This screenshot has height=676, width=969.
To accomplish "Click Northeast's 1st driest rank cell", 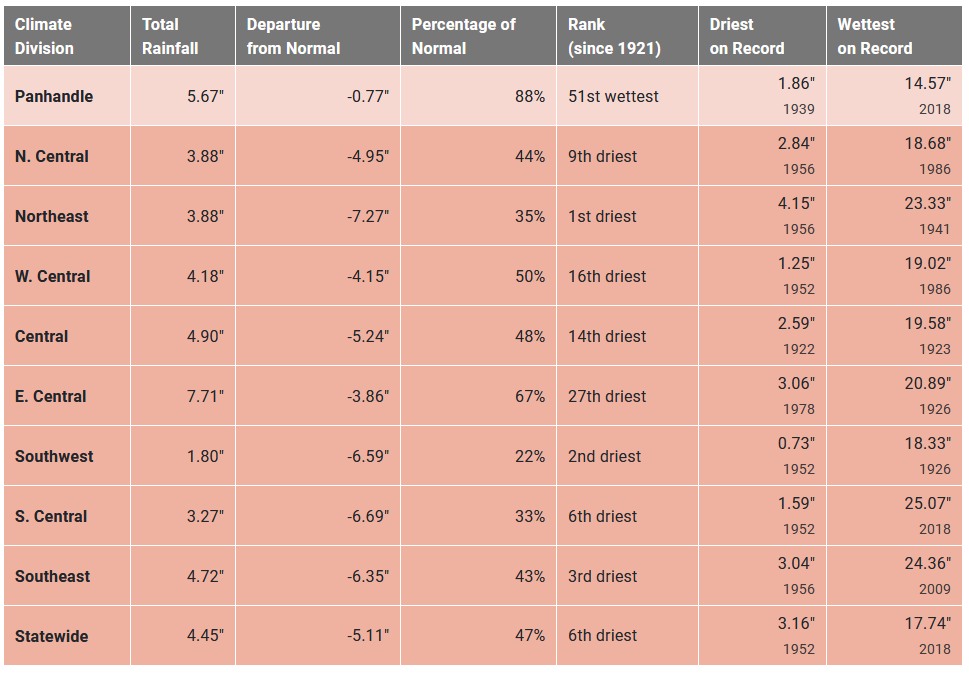I will (x=602, y=216).
